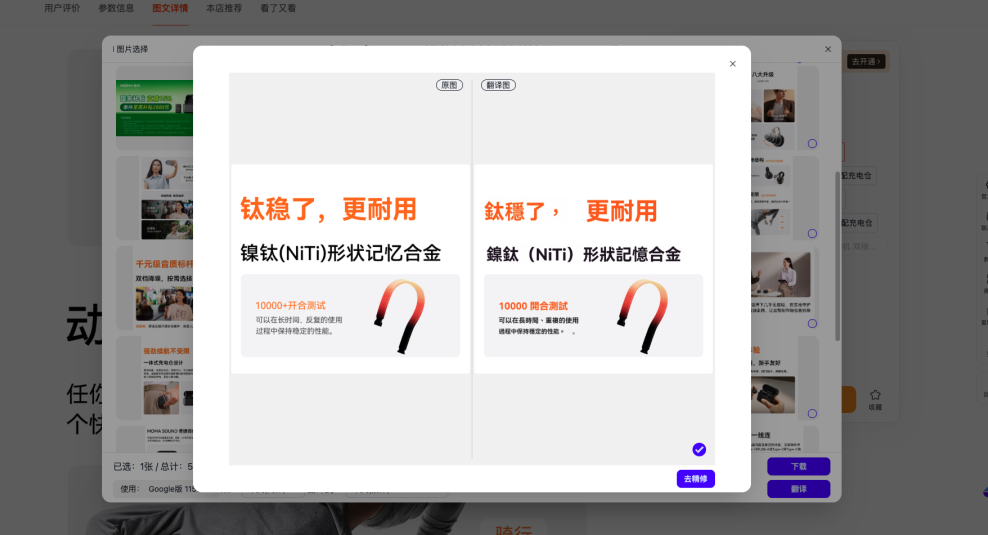Image resolution: width=988 pixels, height=535 pixels.
Task: Click the 翻译图 label tag
Action: tap(498, 85)
